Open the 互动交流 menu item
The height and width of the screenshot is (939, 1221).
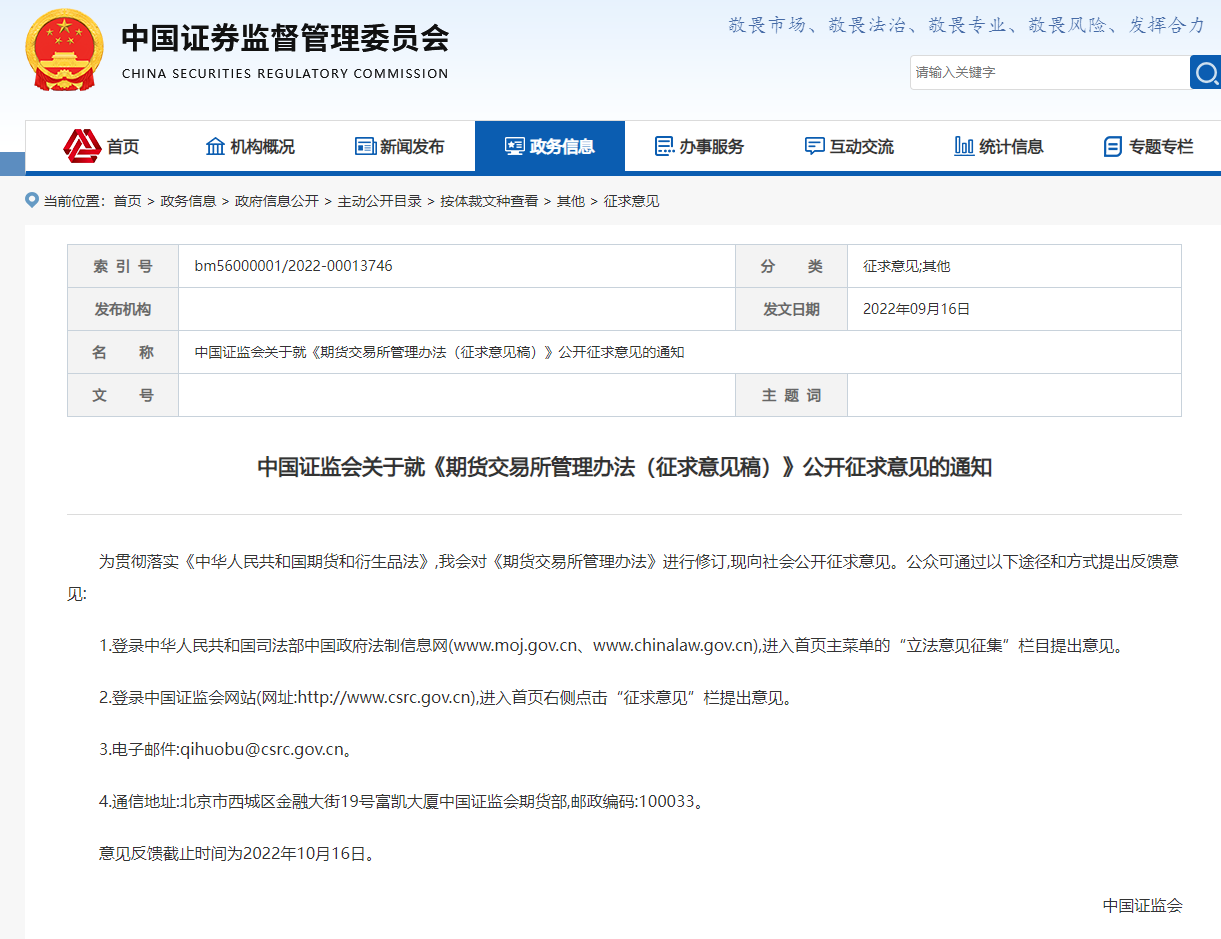click(x=848, y=146)
